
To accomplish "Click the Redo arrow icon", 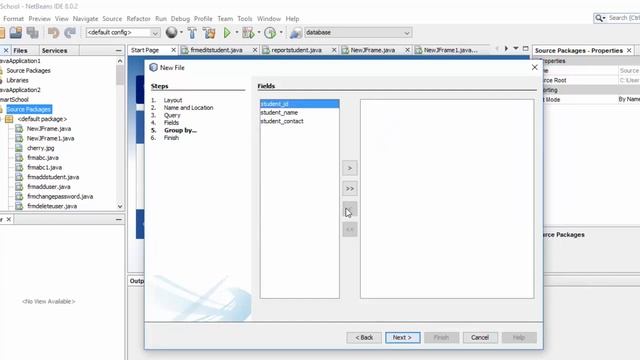I will tap(70, 32).
